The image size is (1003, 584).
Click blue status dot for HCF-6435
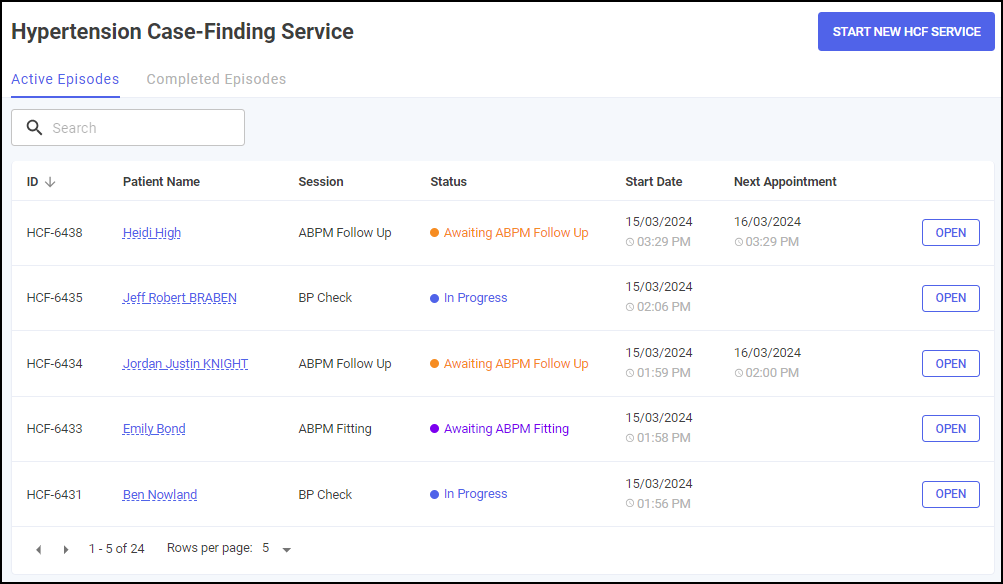tap(434, 298)
